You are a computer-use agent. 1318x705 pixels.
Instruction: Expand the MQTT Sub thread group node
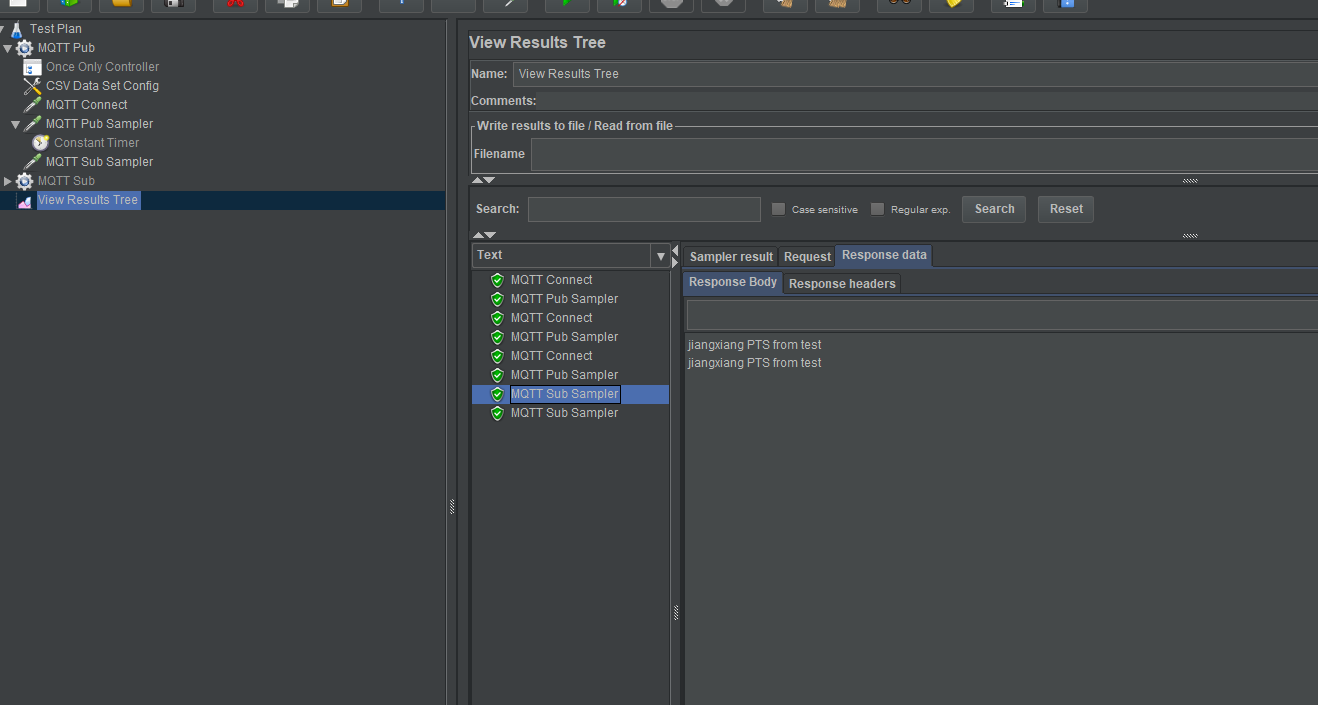8,181
